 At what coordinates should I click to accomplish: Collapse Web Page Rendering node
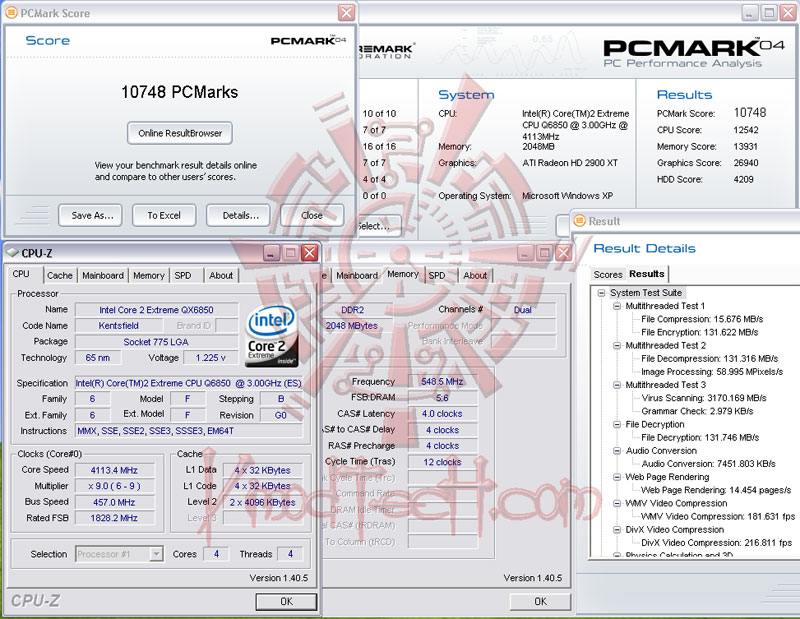pyautogui.click(x=617, y=477)
